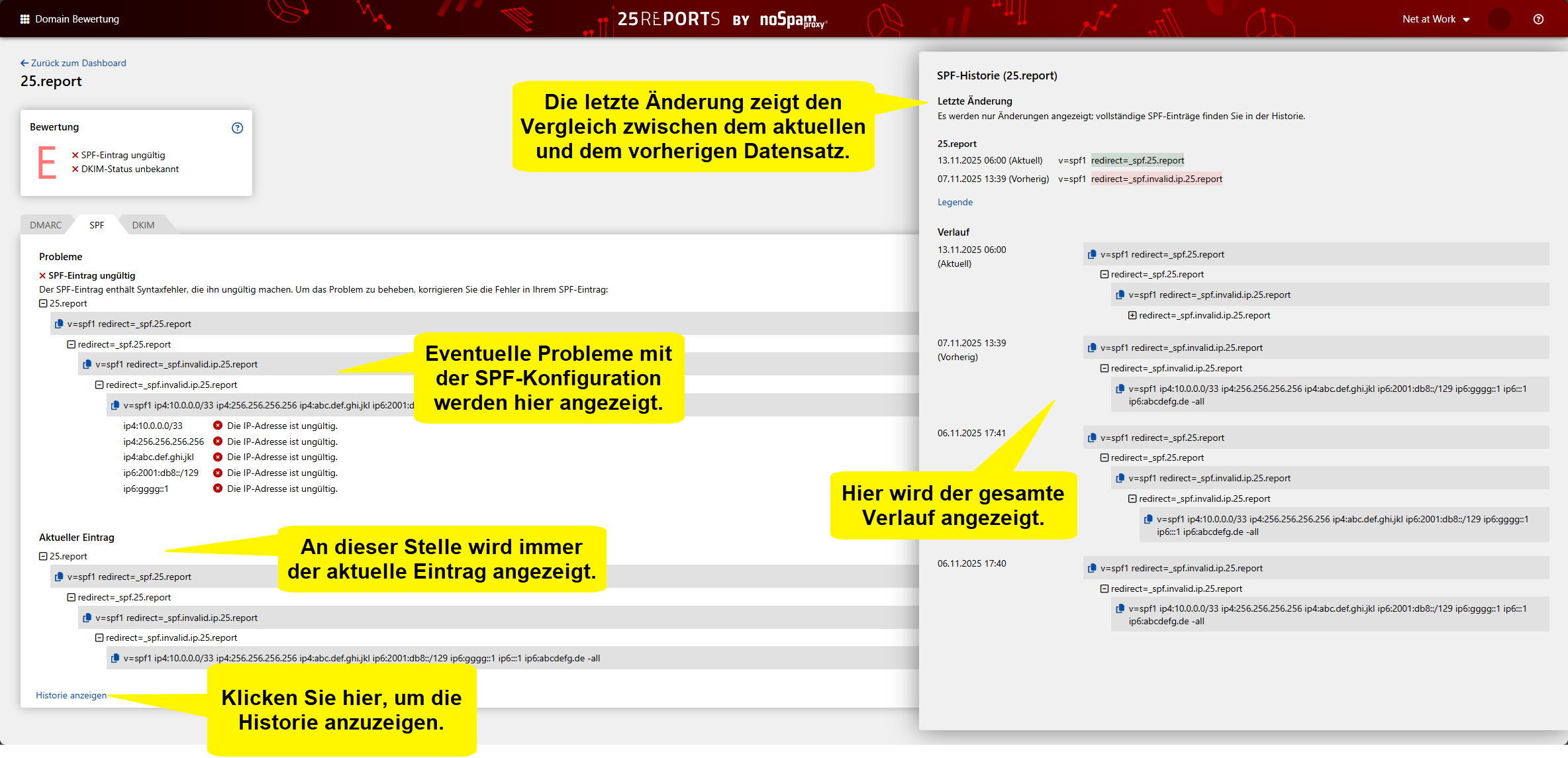
Task: Collapse 25.report node under Aktueller Eintrag
Action: point(43,556)
